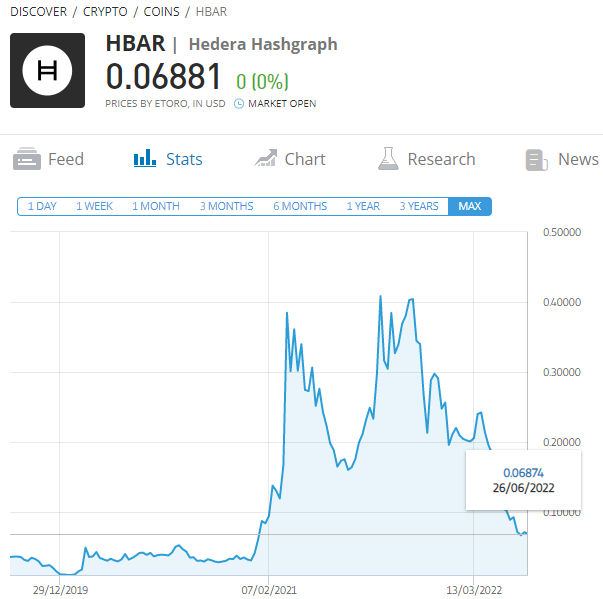
Task: Select the 1 DAY time range
Action: (x=42, y=206)
